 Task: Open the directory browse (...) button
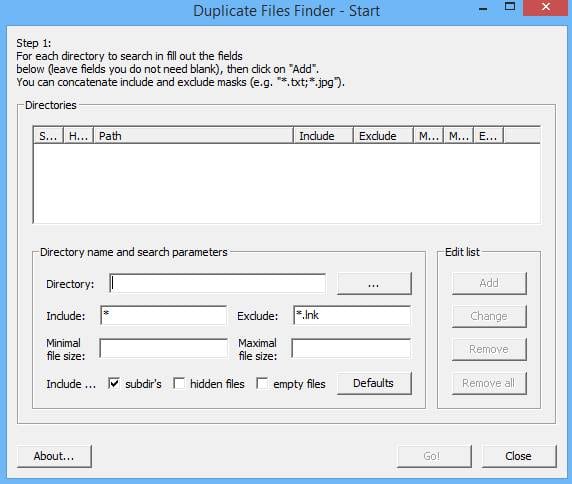[374, 283]
